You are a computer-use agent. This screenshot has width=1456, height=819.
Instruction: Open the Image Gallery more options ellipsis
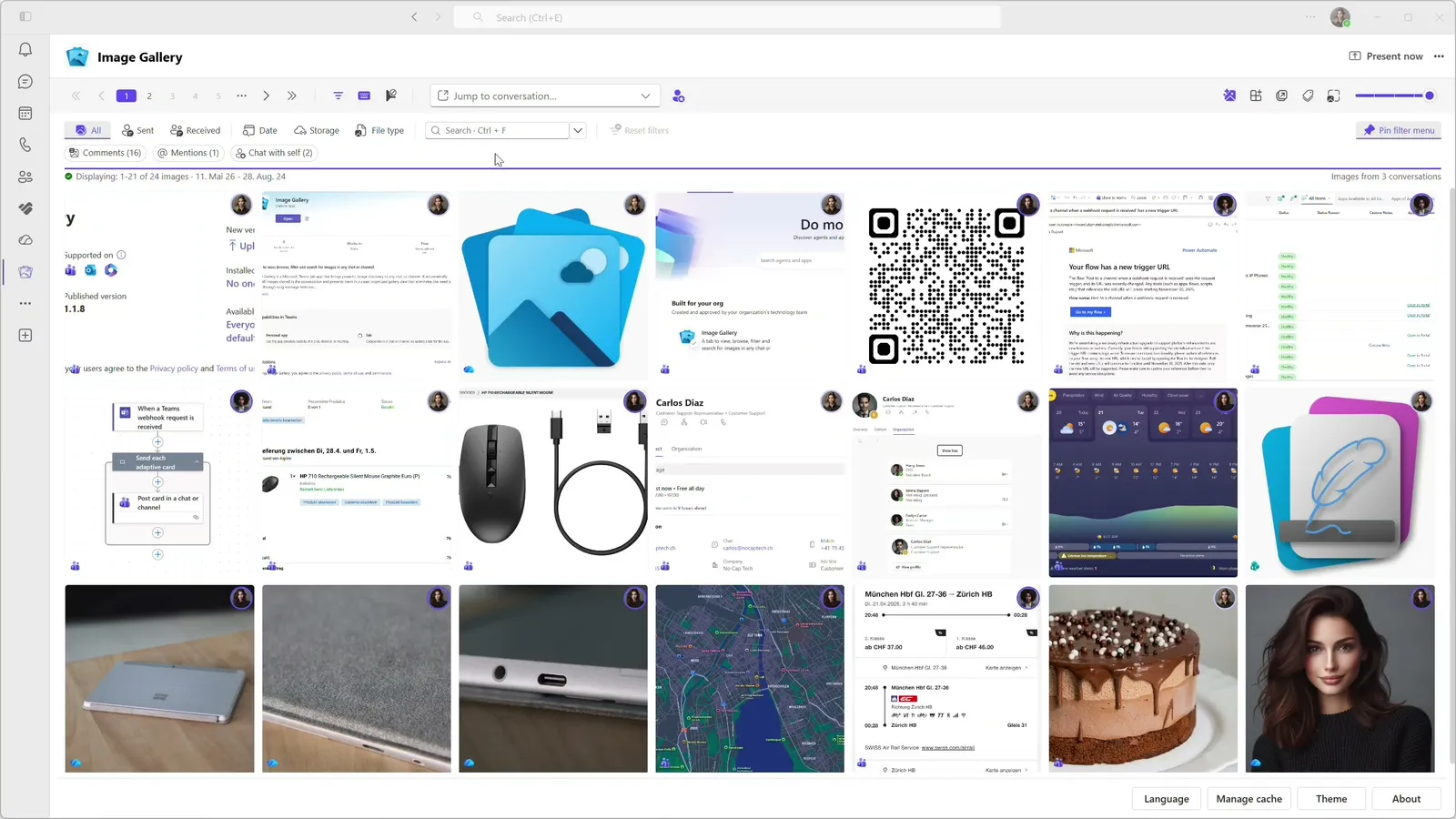pyautogui.click(x=1439, y=56)
